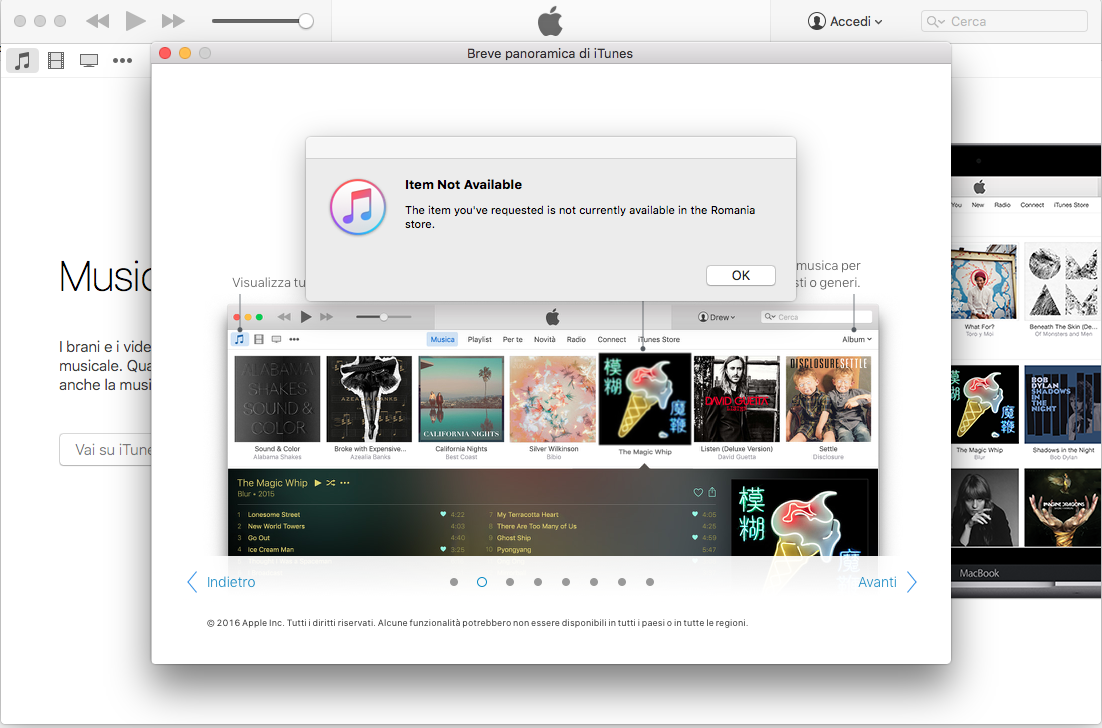Click share icon above the track list

pos(712,492)
